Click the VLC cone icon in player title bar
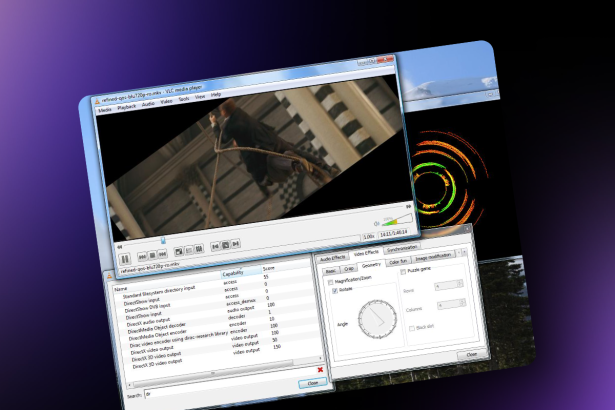Image resolution: width=615 pixels, height=410 pixels. click(x=97, y=102)
